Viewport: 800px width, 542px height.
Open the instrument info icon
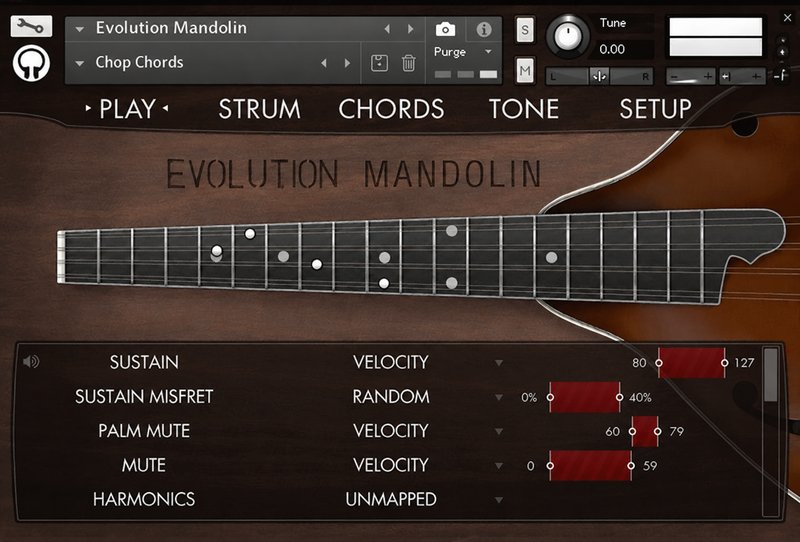click(483, 30)
